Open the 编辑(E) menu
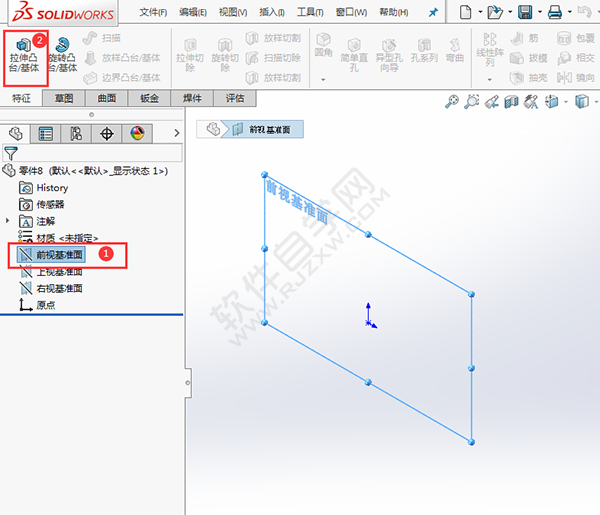 tap(193, 13)
